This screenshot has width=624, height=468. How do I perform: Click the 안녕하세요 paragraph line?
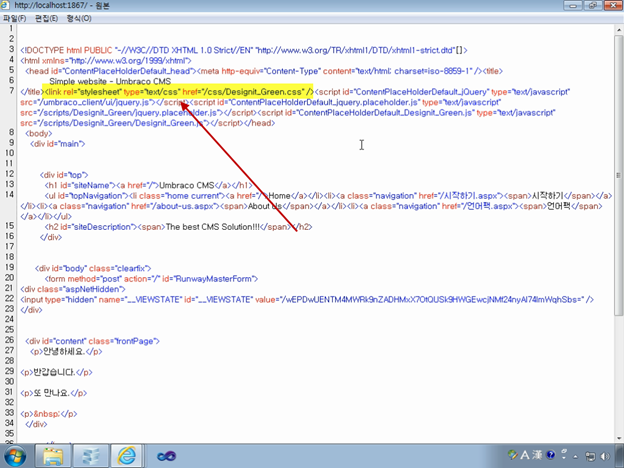[x=66, y=351]
